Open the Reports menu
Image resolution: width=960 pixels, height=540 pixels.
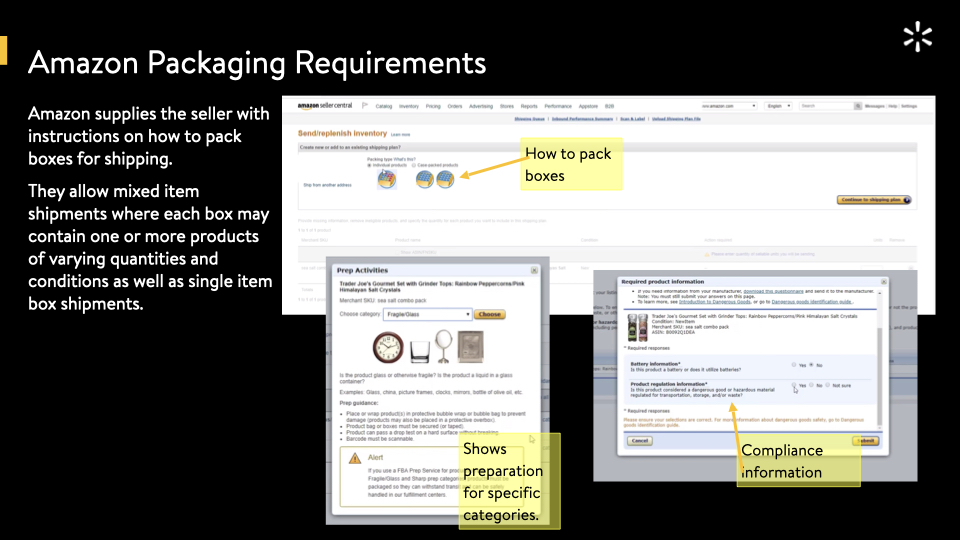[529, 106]
